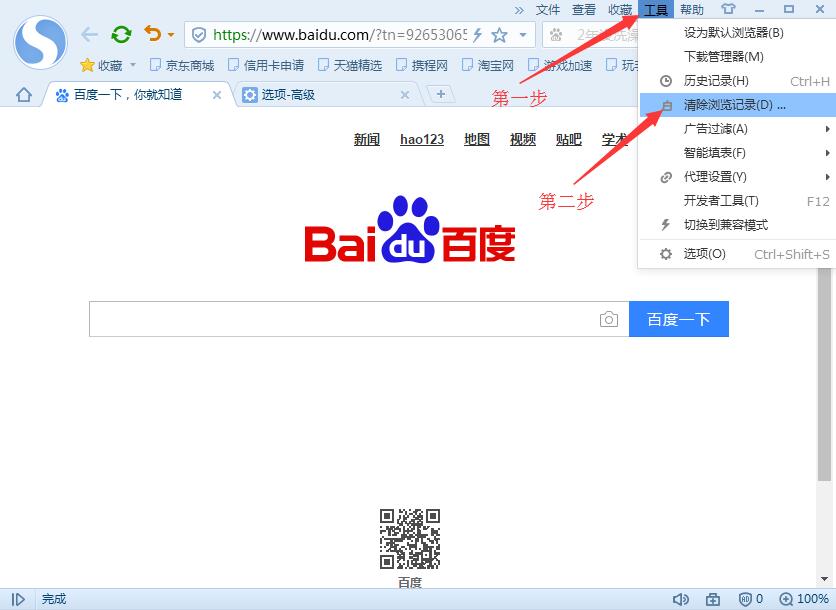Image resolution: width=836 pixels, height=610 pixels.
Task: Click the Baidu QR code image
Action: tap(409, 539)
